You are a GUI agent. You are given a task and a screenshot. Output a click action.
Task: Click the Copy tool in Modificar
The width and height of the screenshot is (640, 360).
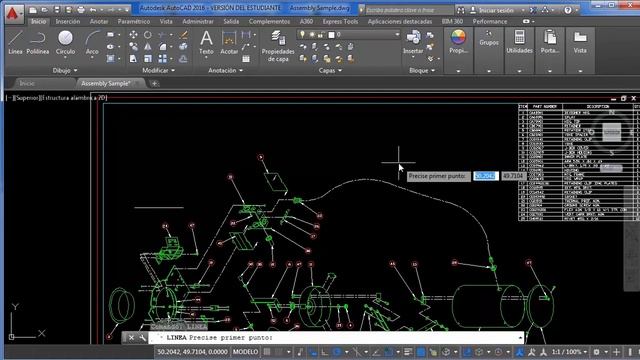pos(133,47)
